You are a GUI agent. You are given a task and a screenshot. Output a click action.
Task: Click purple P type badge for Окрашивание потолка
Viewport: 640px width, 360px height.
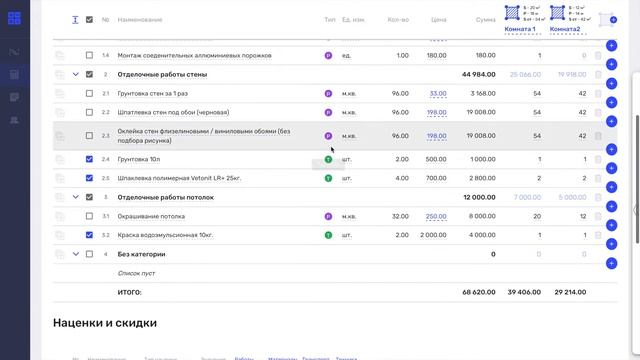coord(328,216)
